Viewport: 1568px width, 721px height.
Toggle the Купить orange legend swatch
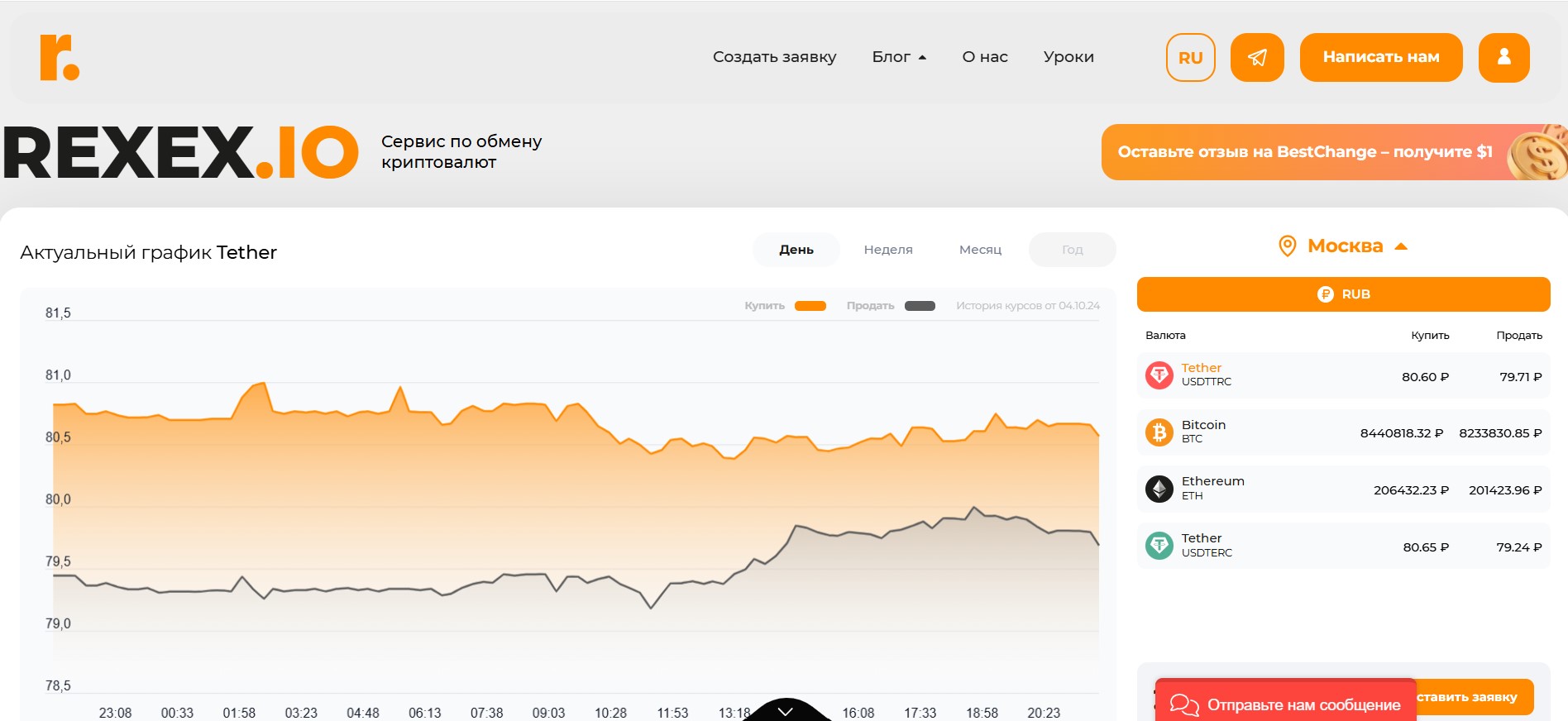click(x=810, y=306)
